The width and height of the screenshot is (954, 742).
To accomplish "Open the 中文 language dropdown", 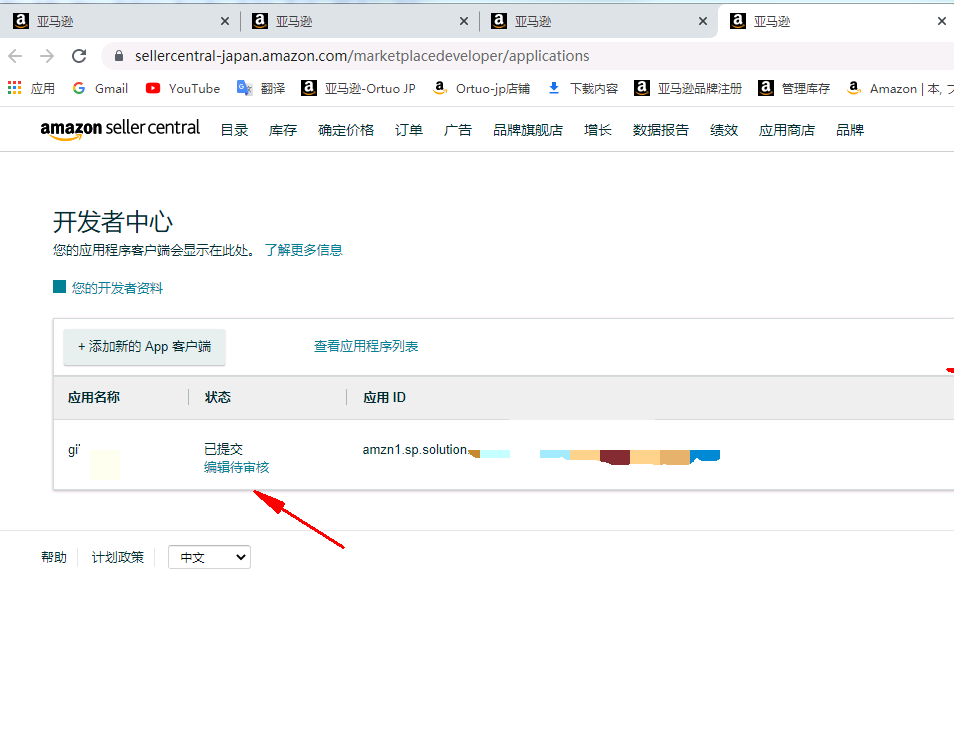I will [209, 557].
